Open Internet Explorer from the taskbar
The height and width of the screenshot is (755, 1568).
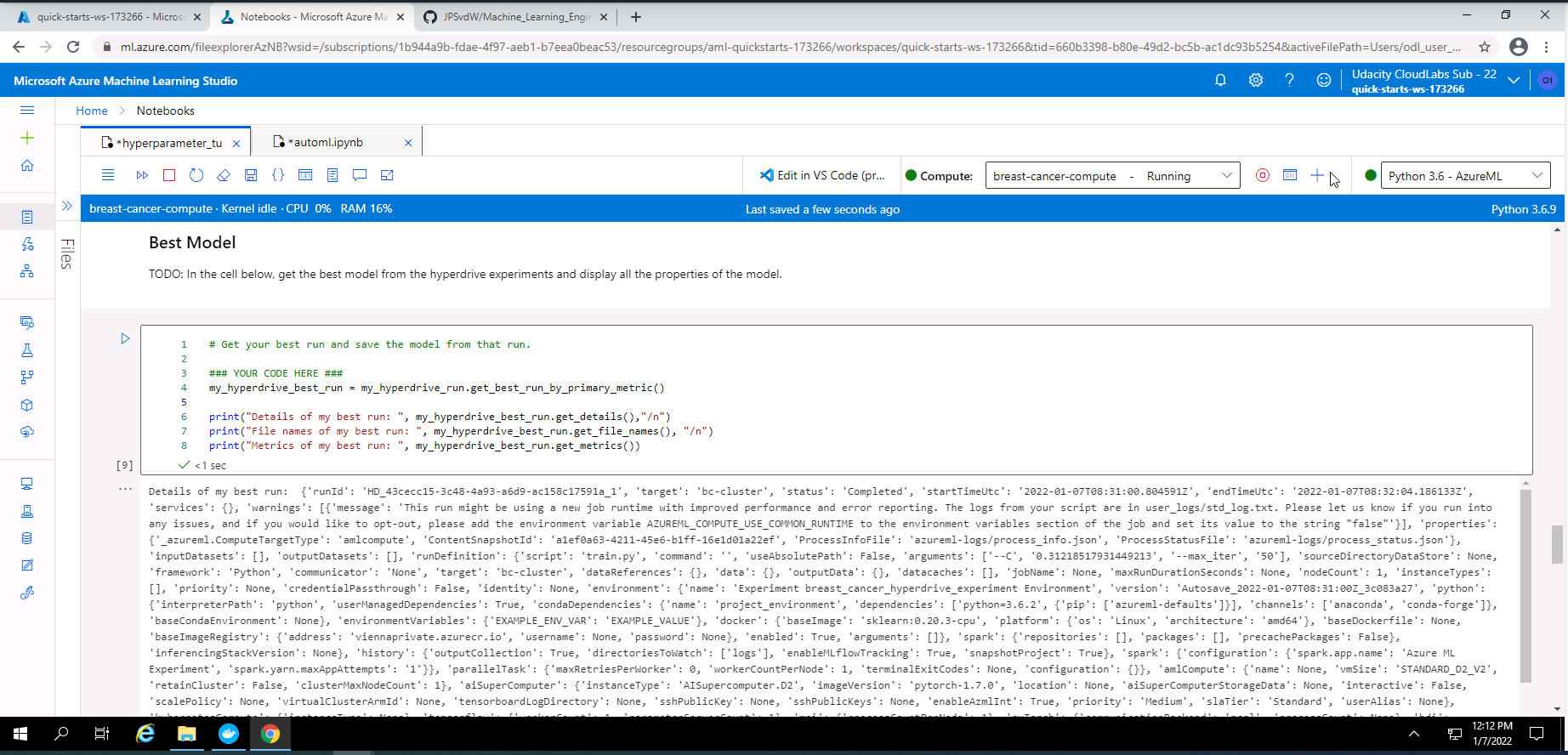point(145,733)
